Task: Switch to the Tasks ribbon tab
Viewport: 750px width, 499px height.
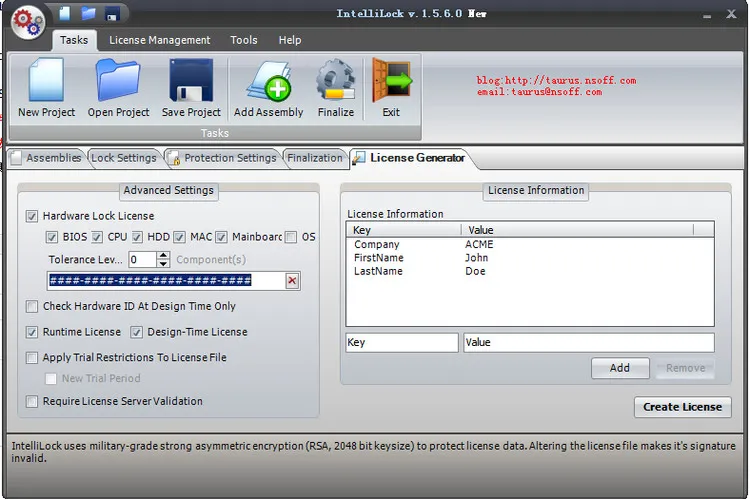Action: (x=74, y=40)
